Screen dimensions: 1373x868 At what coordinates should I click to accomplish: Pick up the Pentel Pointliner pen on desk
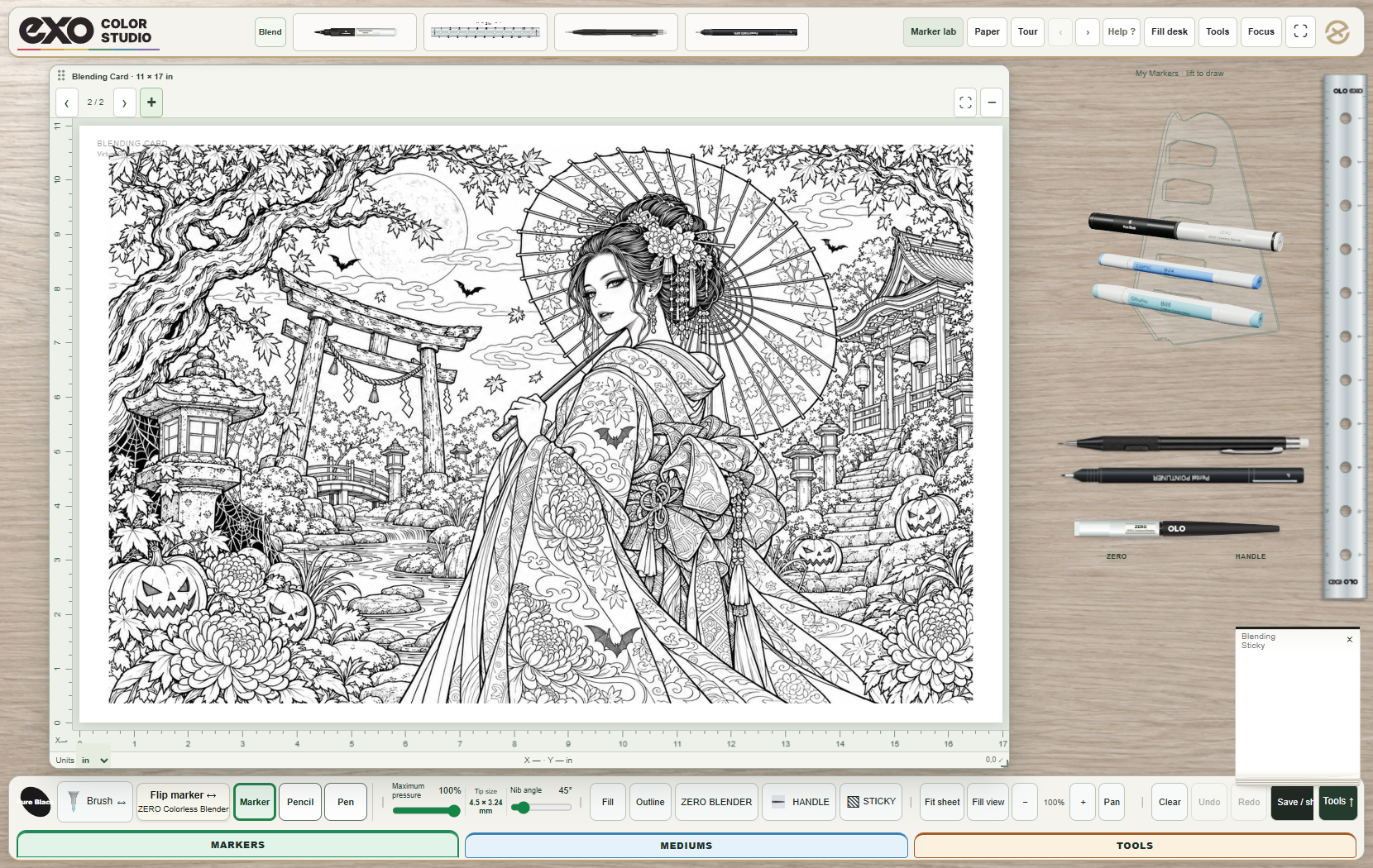tap(1184, 476)
